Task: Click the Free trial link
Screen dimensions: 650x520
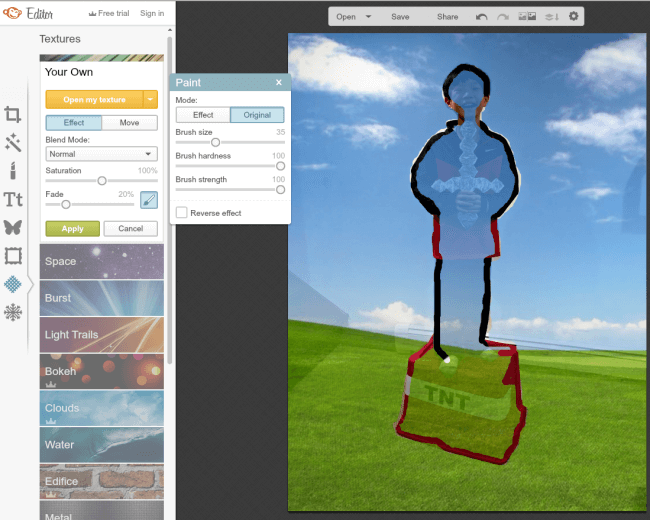Action: point(114,13)
